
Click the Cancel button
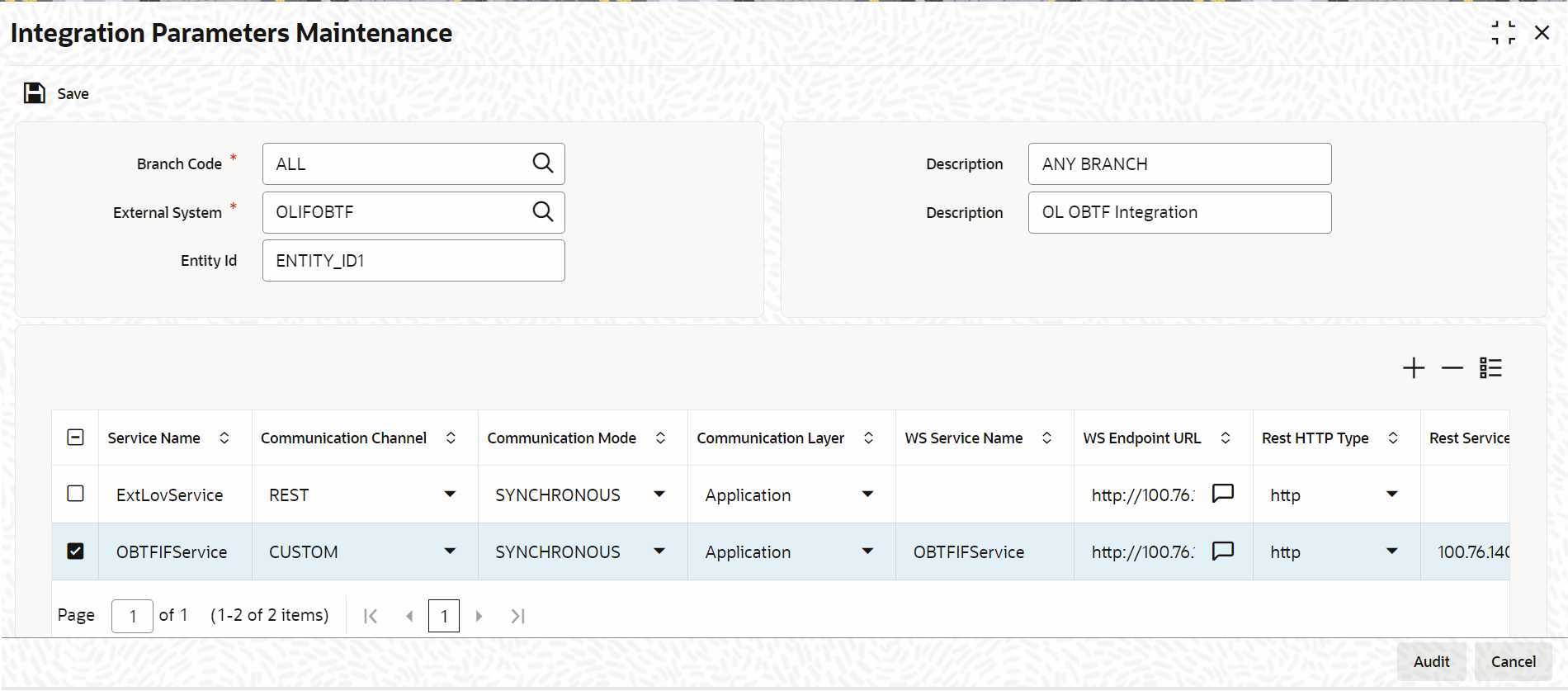click(x=1513, y=661)
